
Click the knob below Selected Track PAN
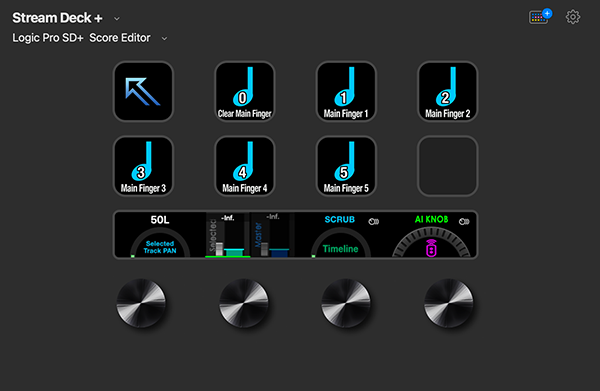pyautogui.click(x=141, y=303)
